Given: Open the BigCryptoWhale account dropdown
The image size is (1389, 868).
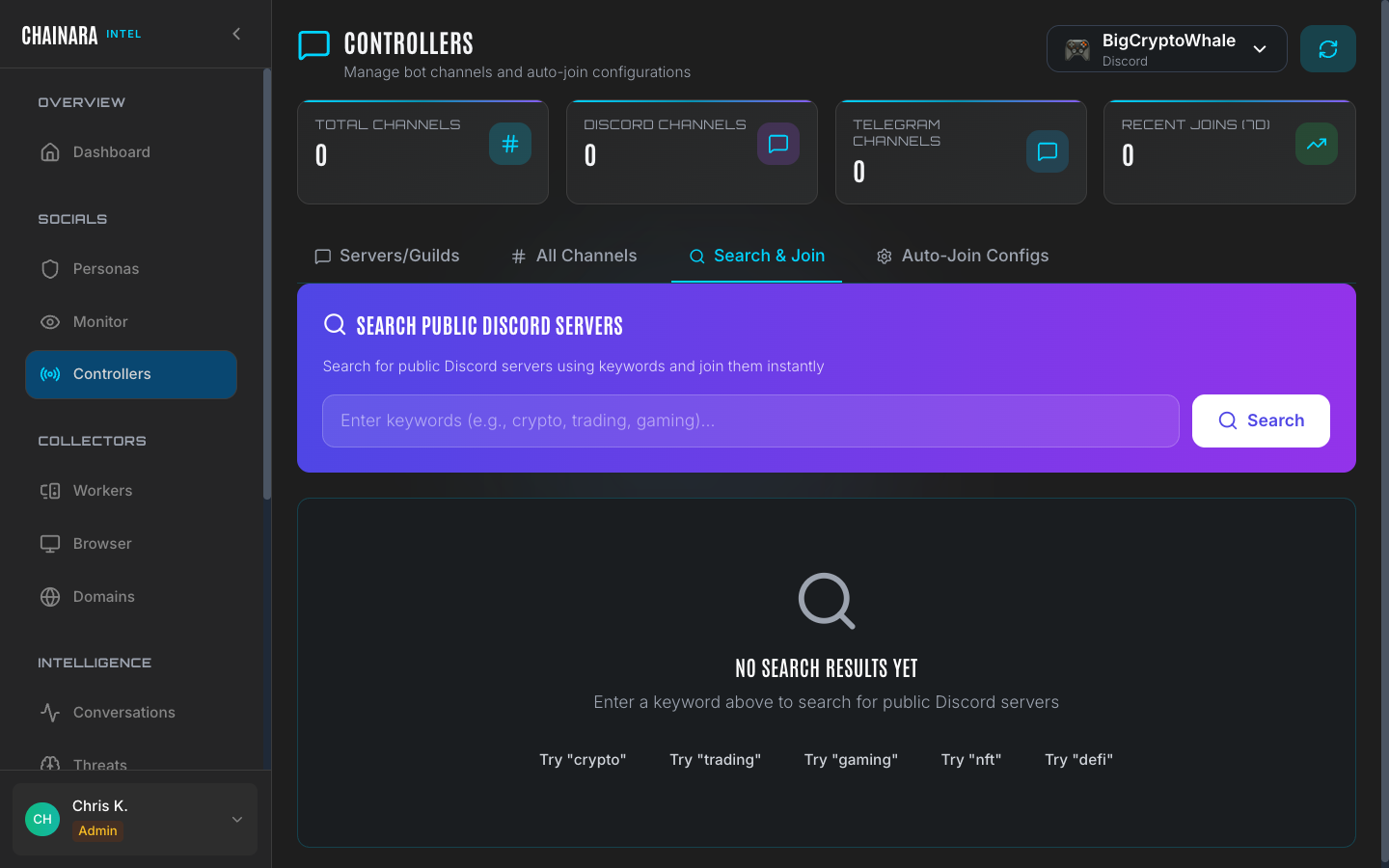Looking at the screenshot, I should [1167, 49].
